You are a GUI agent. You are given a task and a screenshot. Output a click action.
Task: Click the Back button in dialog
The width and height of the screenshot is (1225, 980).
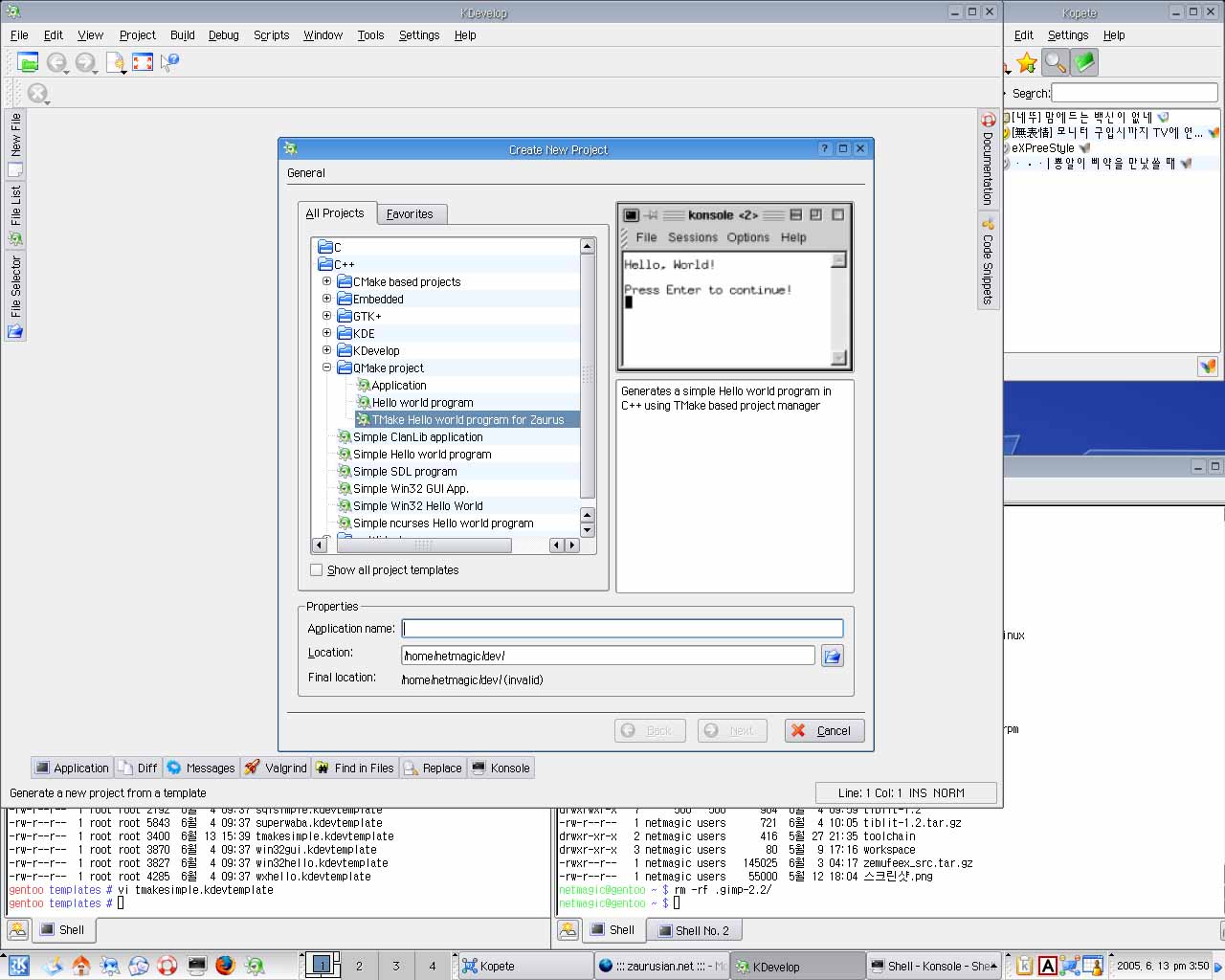tap(649, 730)
